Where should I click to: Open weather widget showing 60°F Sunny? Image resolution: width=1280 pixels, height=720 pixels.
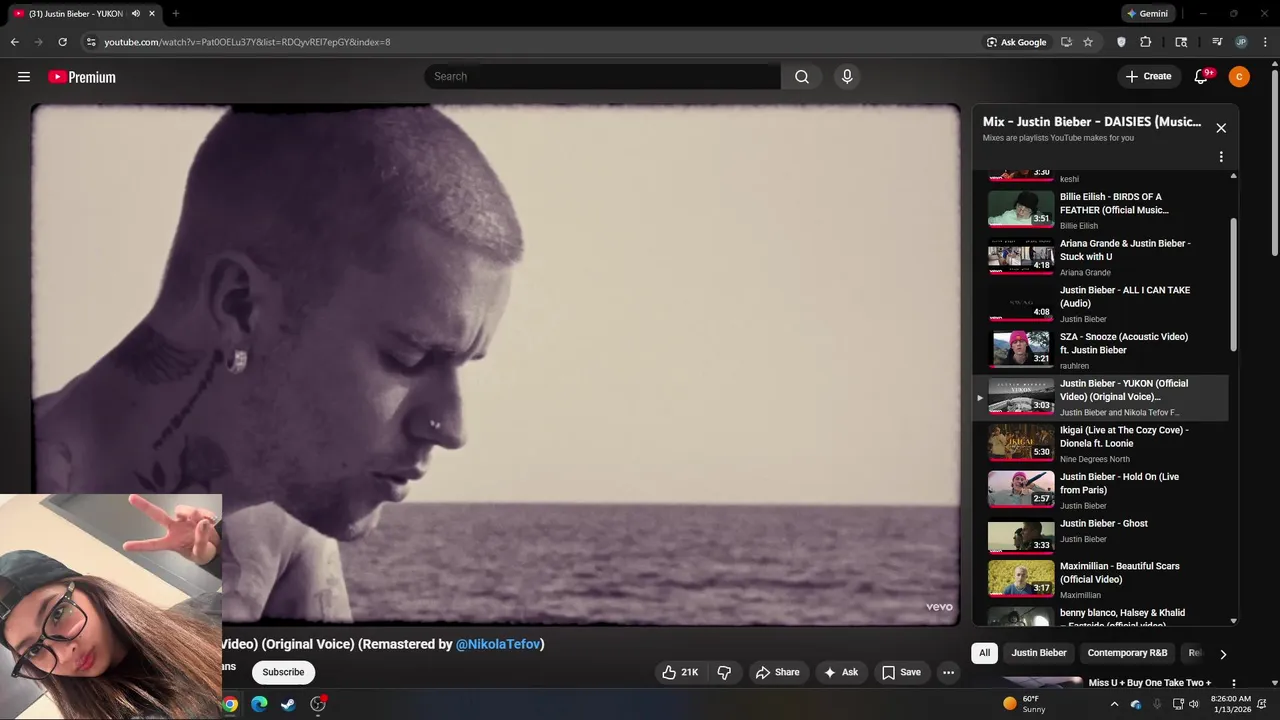[x=1024, y=704]
